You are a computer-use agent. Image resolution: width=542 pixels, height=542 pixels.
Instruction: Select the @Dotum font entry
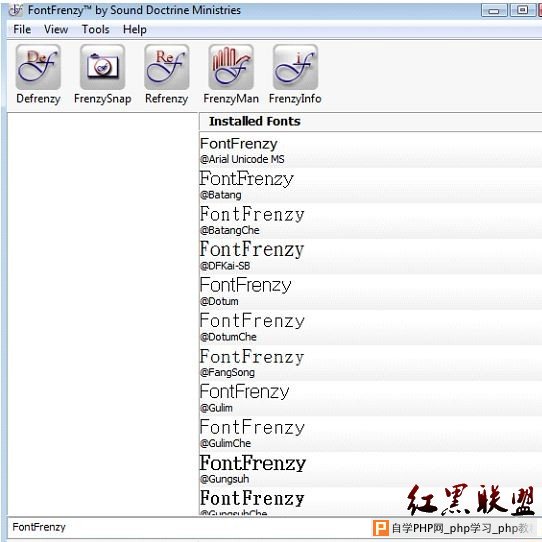[371, 292]
